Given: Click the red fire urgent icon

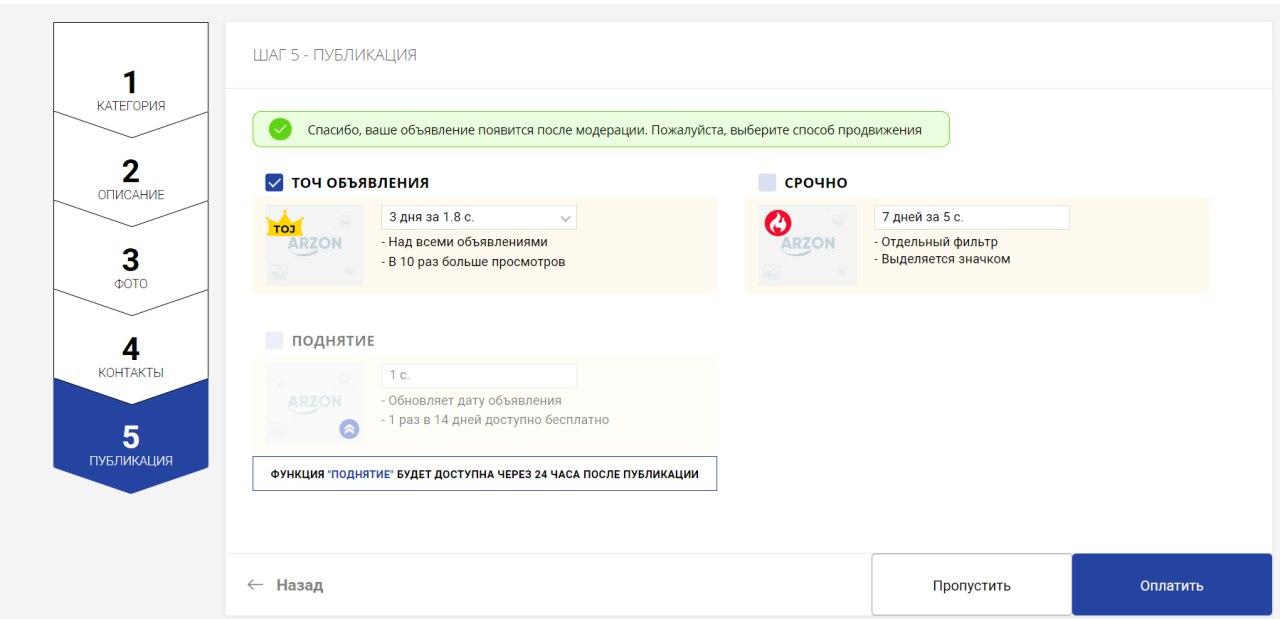Looking at the screenshot, I should pos(778,224).
